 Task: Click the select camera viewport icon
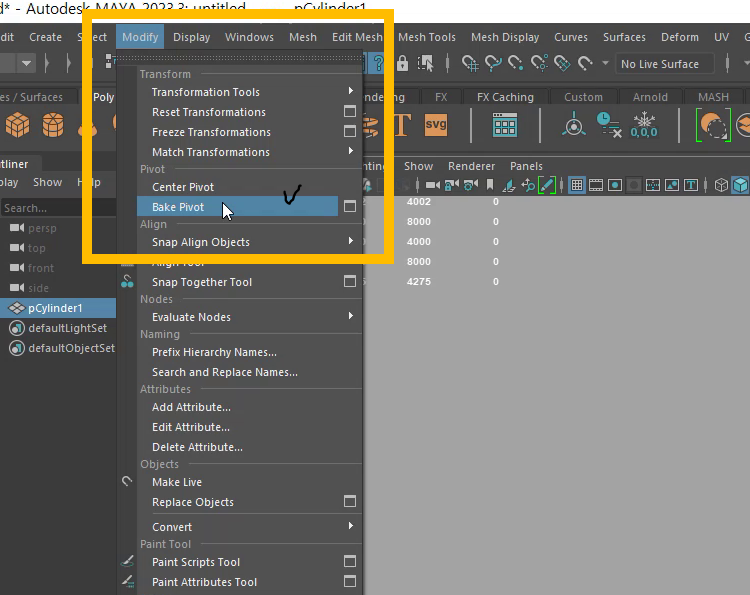point(432,185)
